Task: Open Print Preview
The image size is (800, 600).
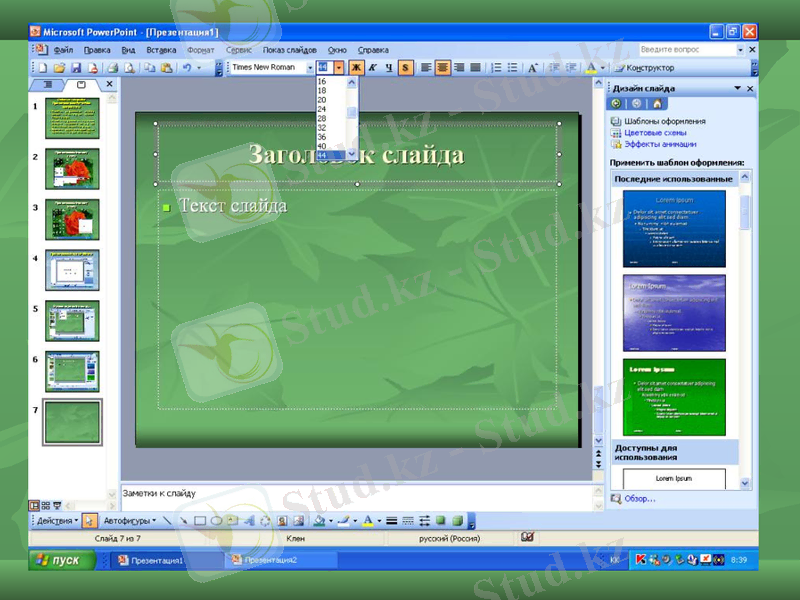Action: tap(131, 67)
